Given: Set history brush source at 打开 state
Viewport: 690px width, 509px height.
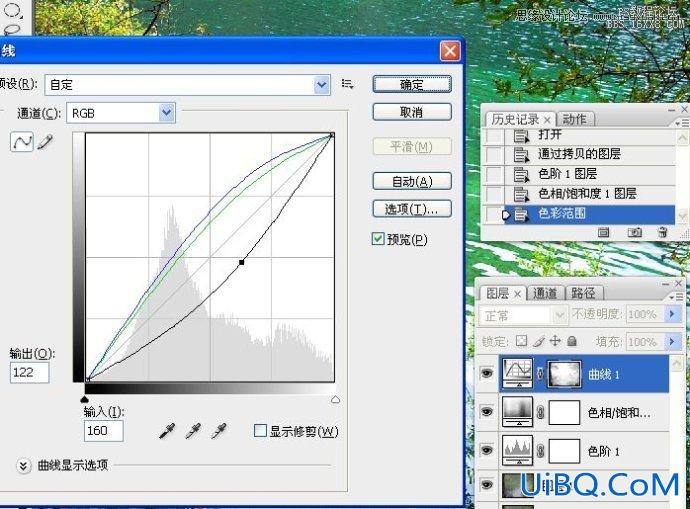Looking at the screenshot, I should coord(494,135).
